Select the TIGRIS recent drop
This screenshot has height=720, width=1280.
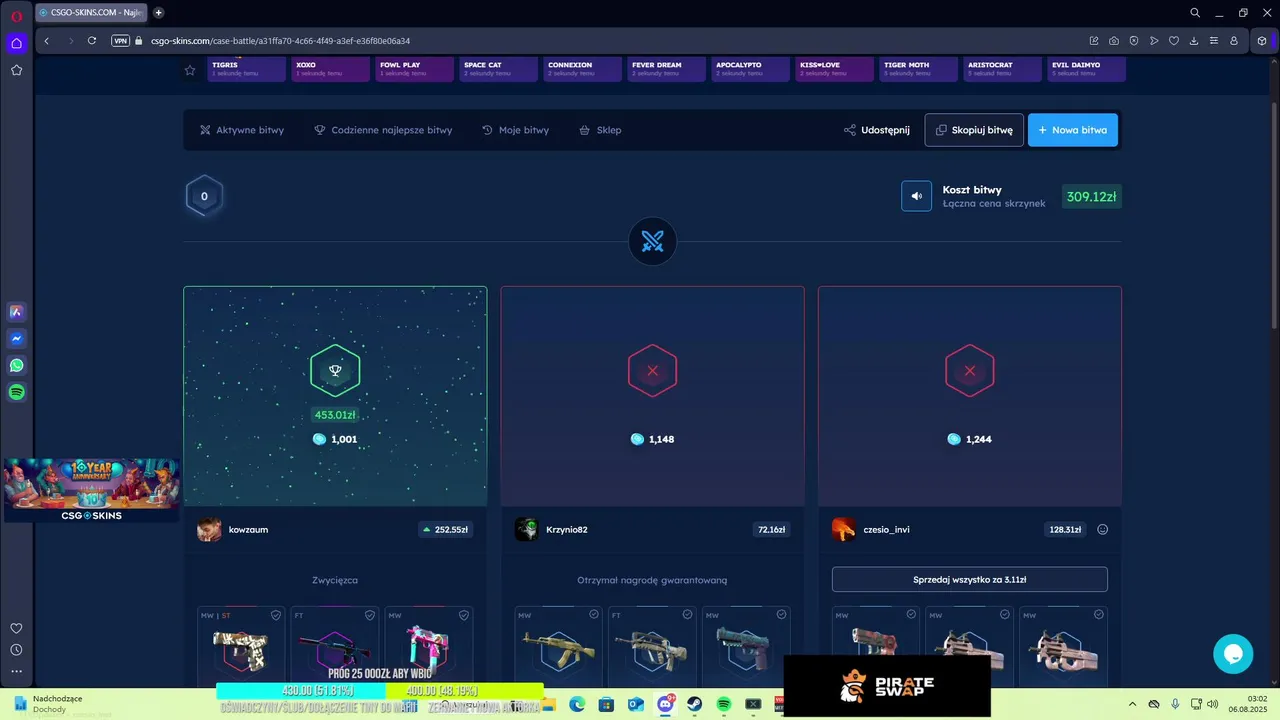point(246,69)
